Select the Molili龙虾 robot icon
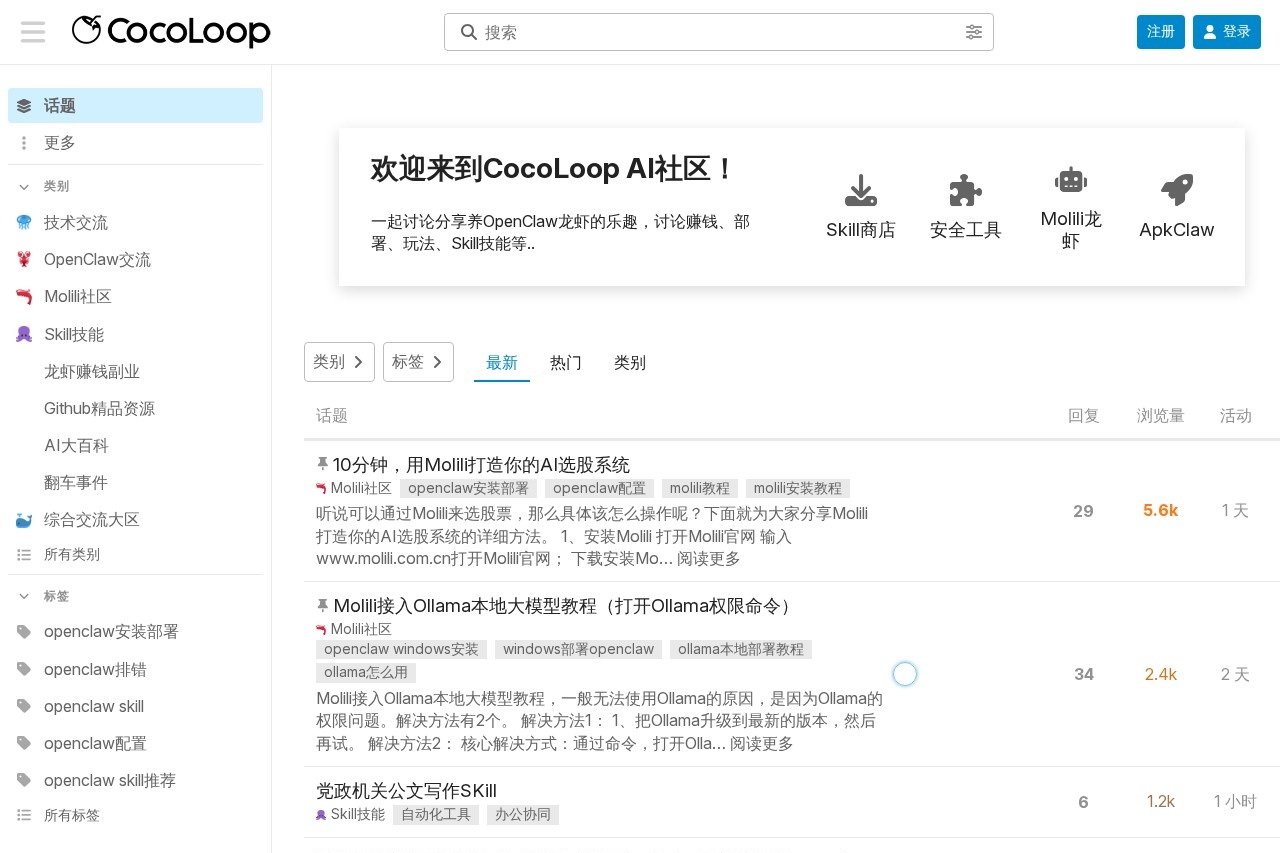 click(1070, 180)
